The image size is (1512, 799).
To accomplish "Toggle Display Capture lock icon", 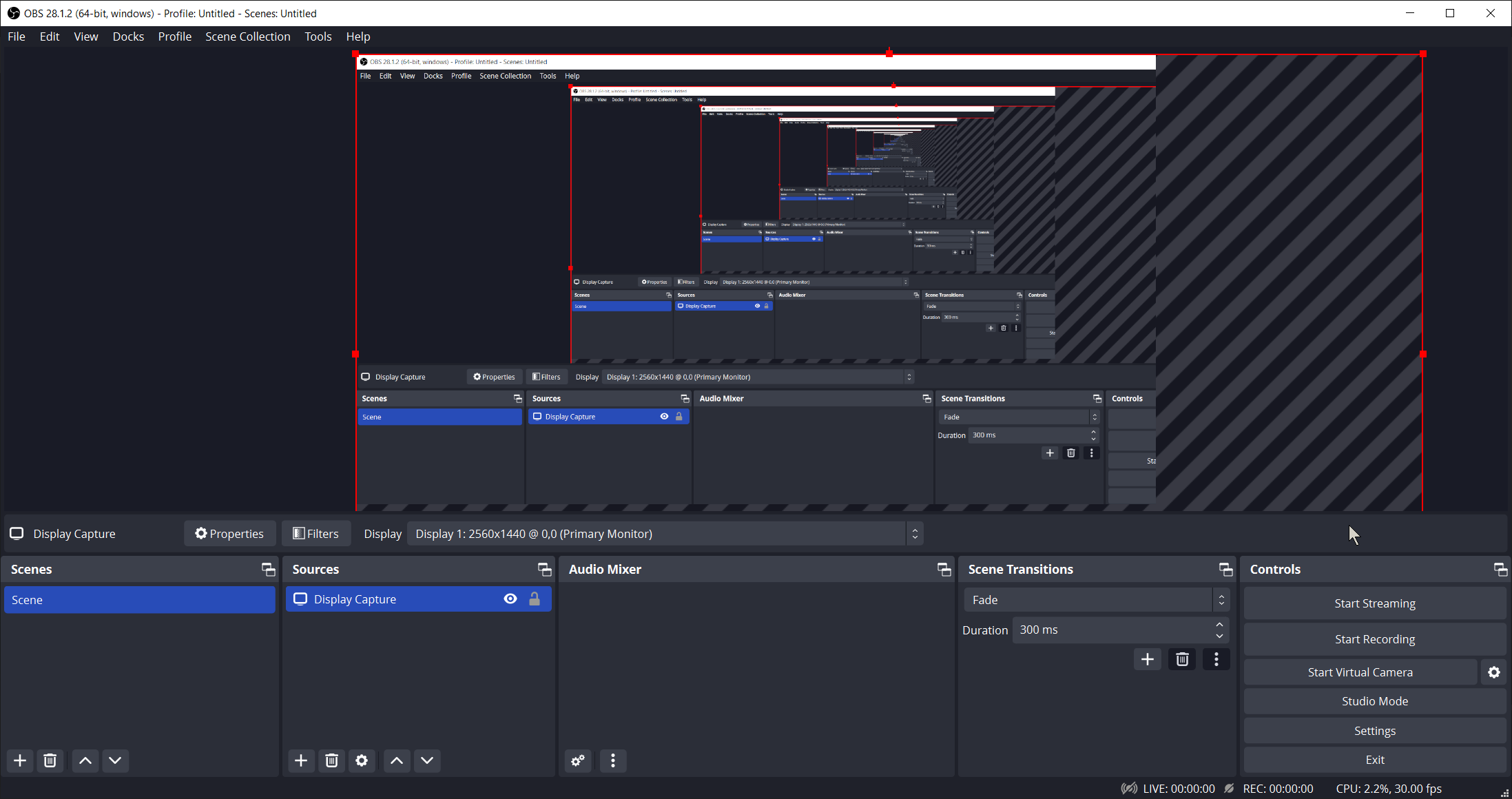I will click(x=535, y=599).
